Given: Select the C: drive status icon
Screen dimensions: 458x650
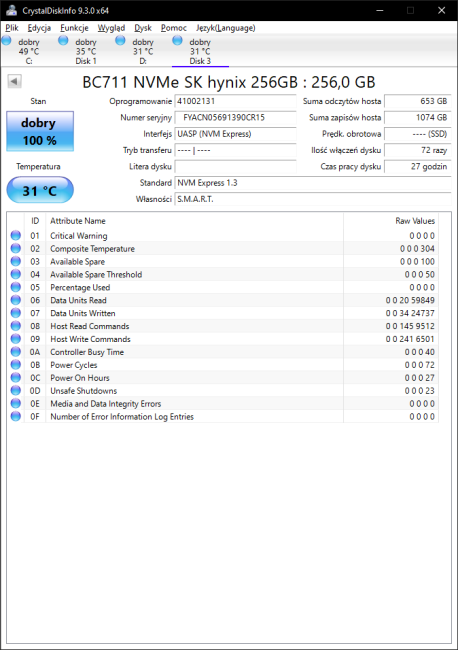Looking at the screenshot, I should [x=7, y=41].
